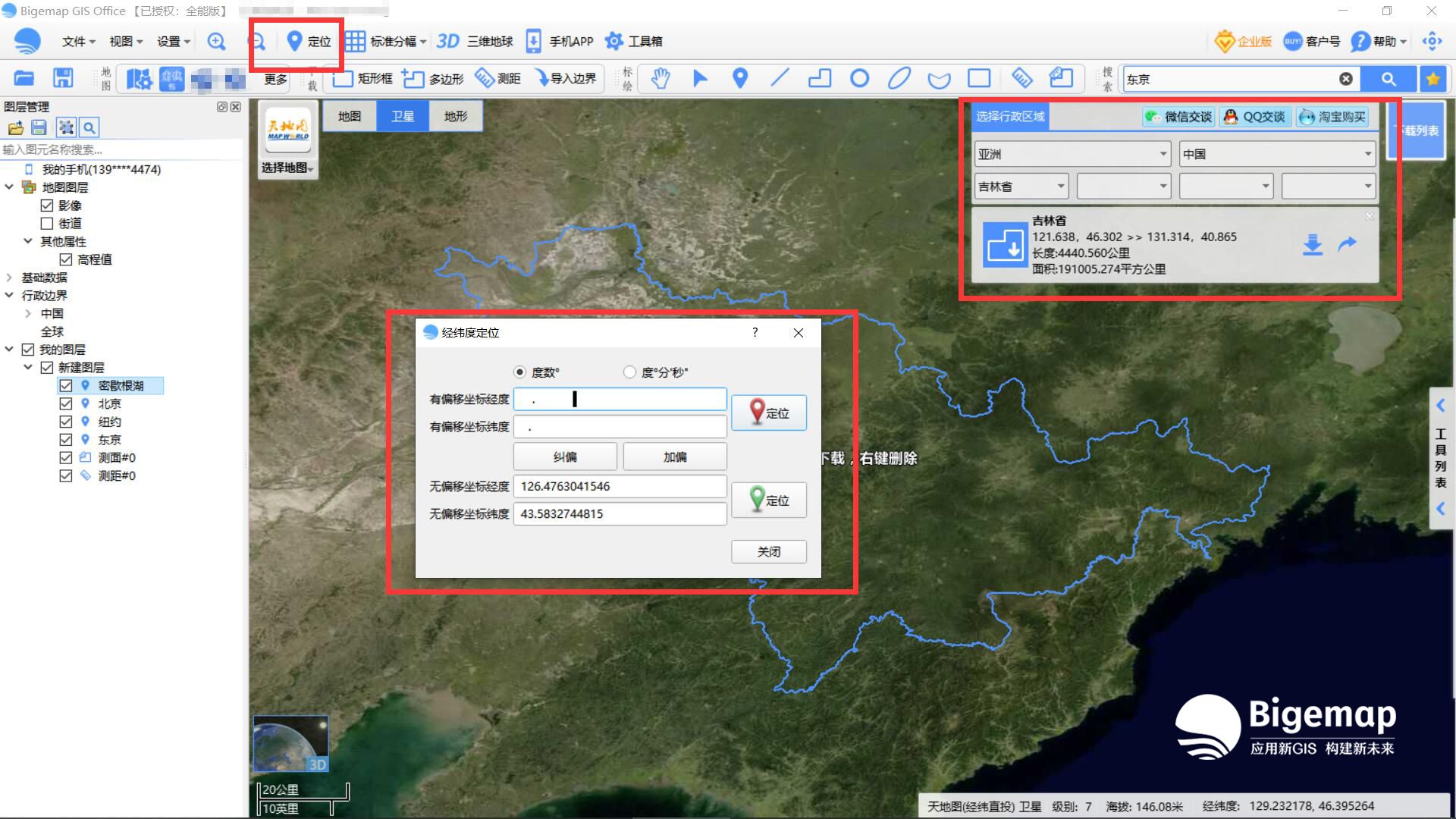Switch to the 地图 map tab
Image resolution: width=1456 pixels, height=819 pixels.
click(x=350, y=116)
